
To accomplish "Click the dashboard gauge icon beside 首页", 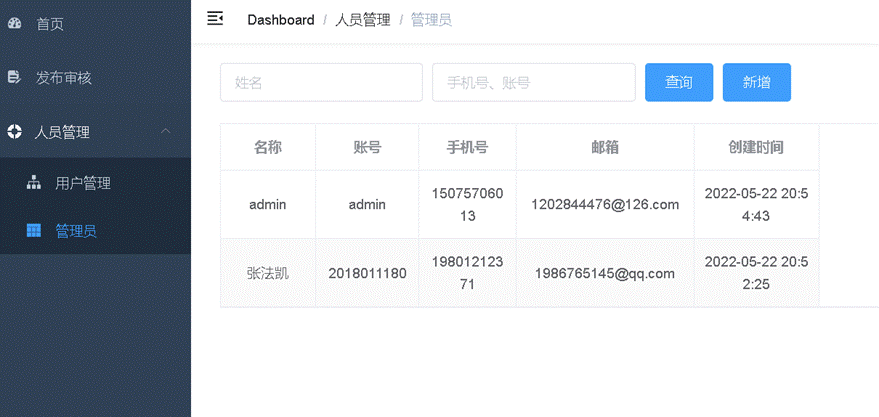I will [15, 24].
